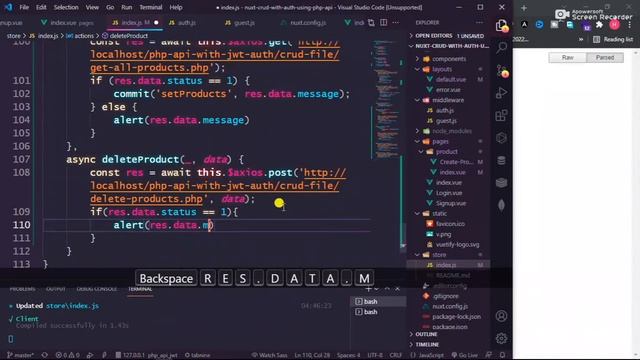This screenshot has width=640, height=360.
Task: Switch to Problems panel tab
Action: [x=22, y=289]
